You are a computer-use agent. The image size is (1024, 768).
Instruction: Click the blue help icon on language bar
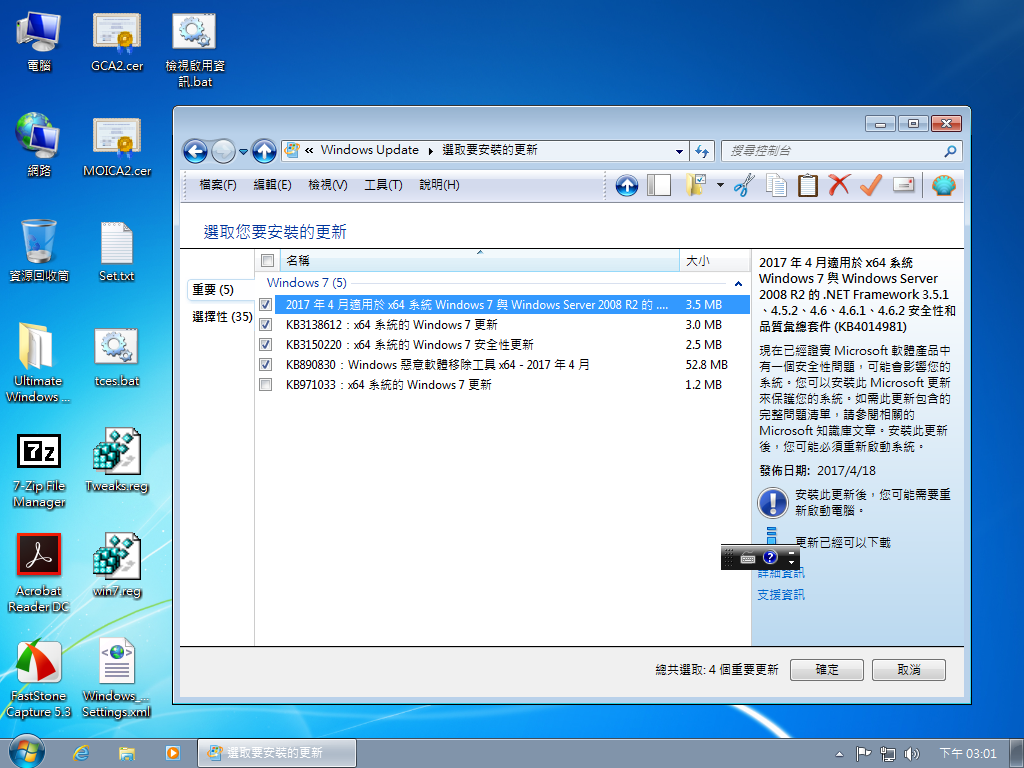point(770,557)
